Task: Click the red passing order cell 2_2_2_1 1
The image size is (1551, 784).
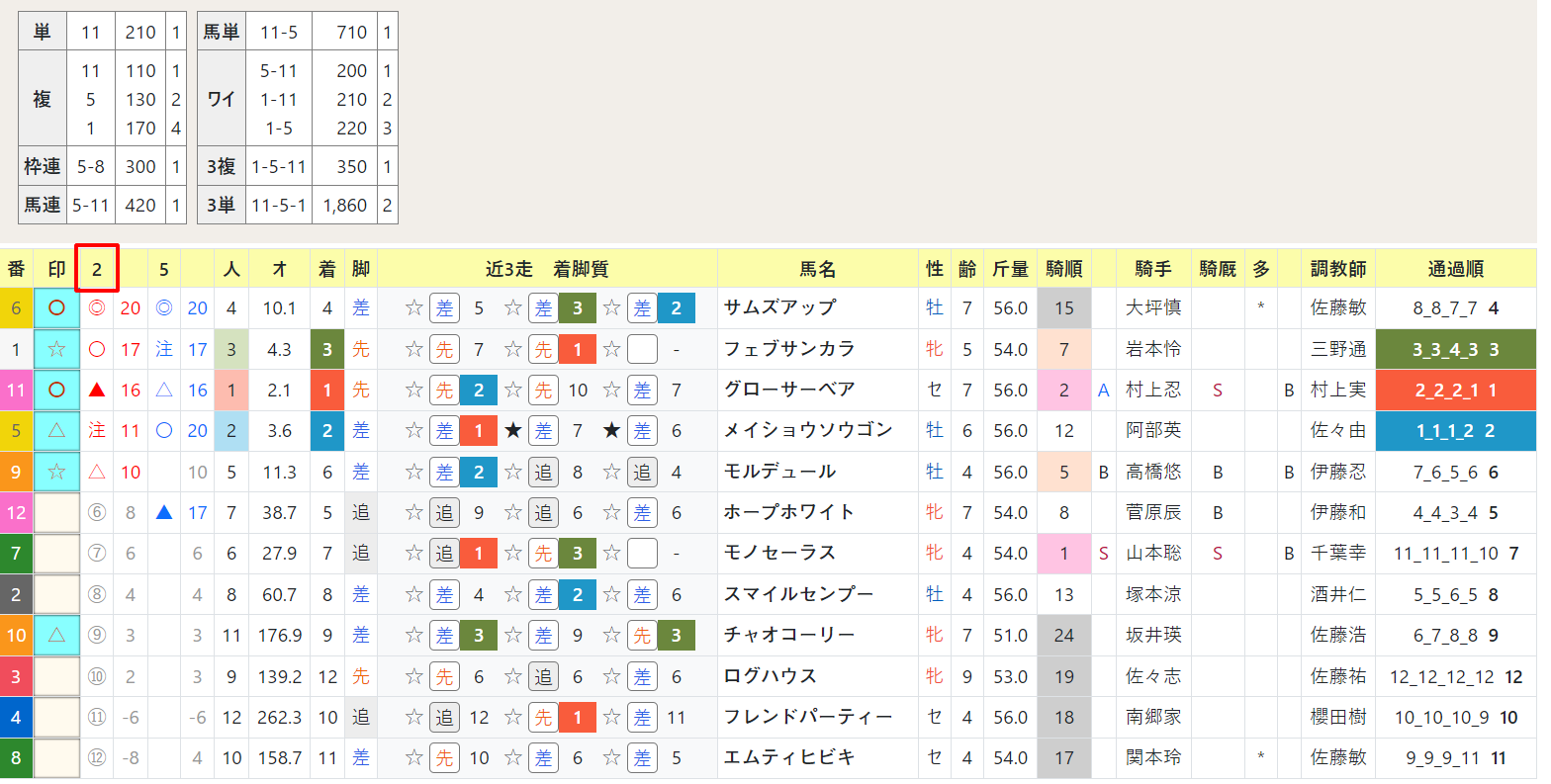Action: [x=1455, y=391]
